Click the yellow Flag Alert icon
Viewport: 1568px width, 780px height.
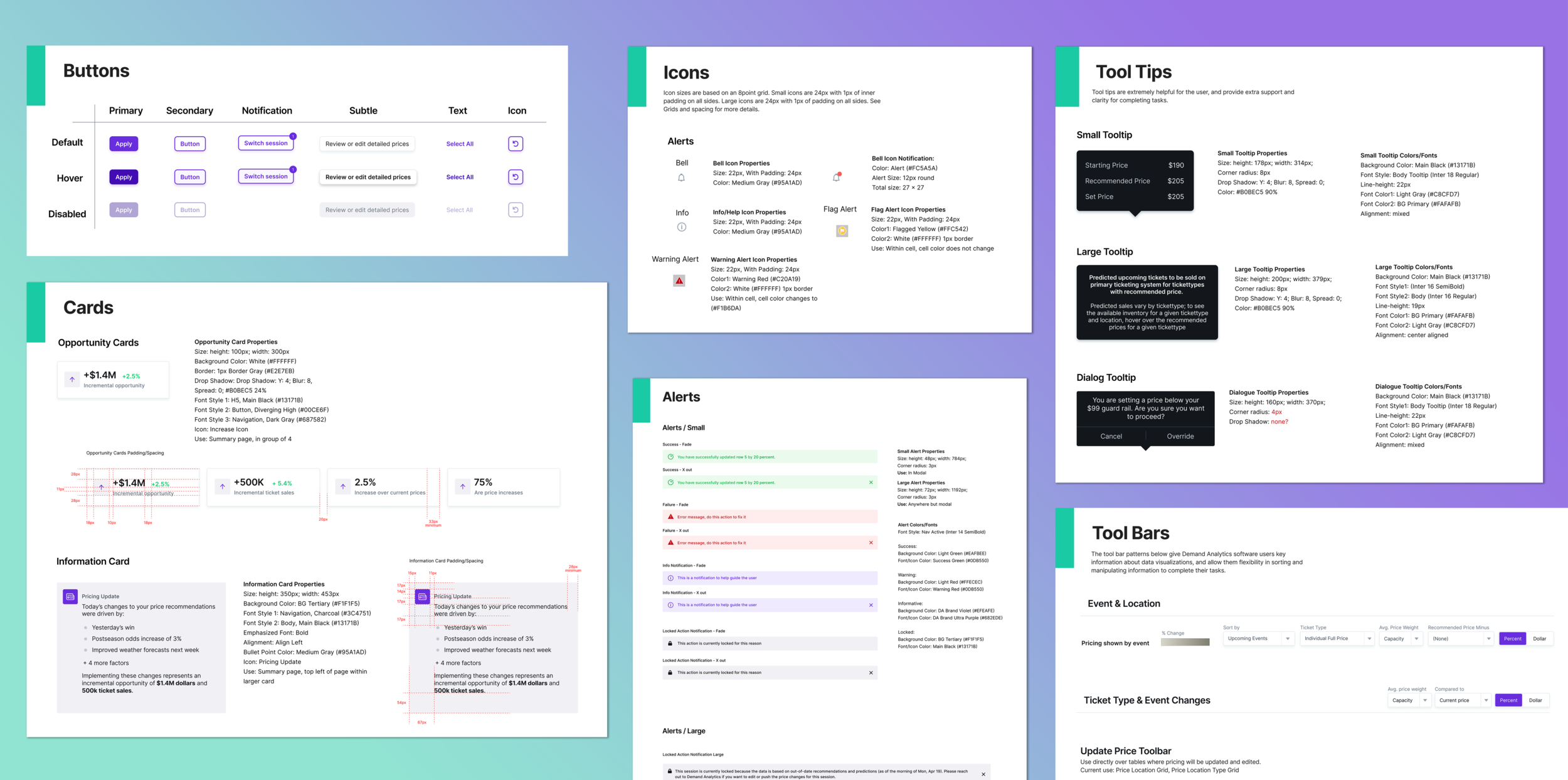[842, 231]
